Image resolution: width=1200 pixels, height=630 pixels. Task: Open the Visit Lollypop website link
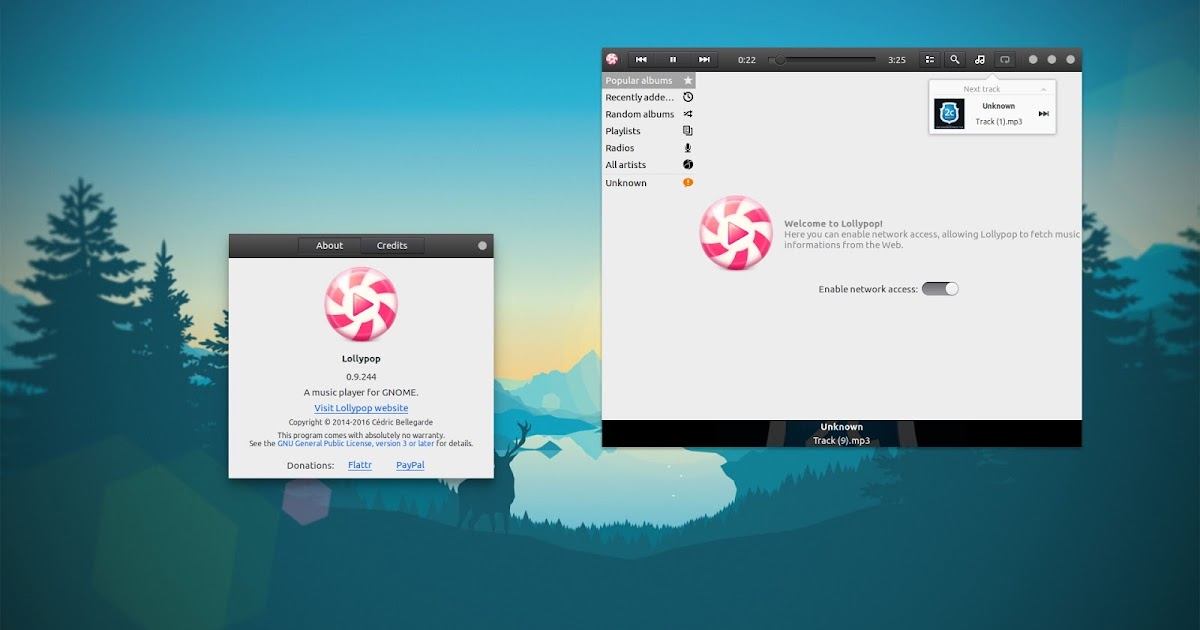coord(360,407)
